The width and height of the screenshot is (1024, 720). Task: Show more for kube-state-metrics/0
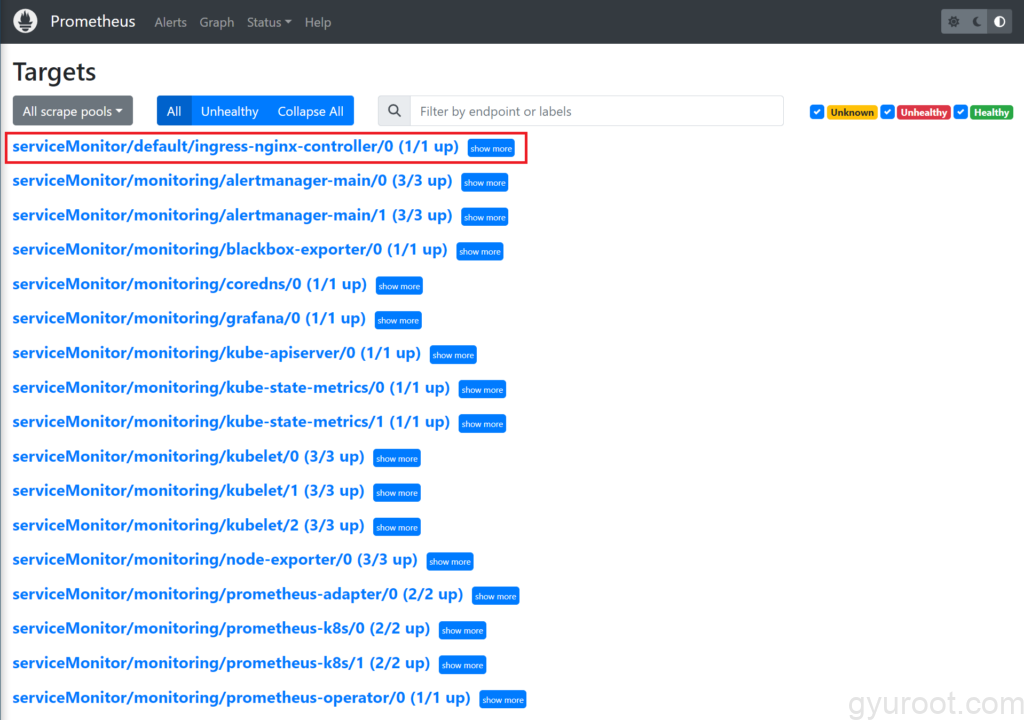(482, 389)
